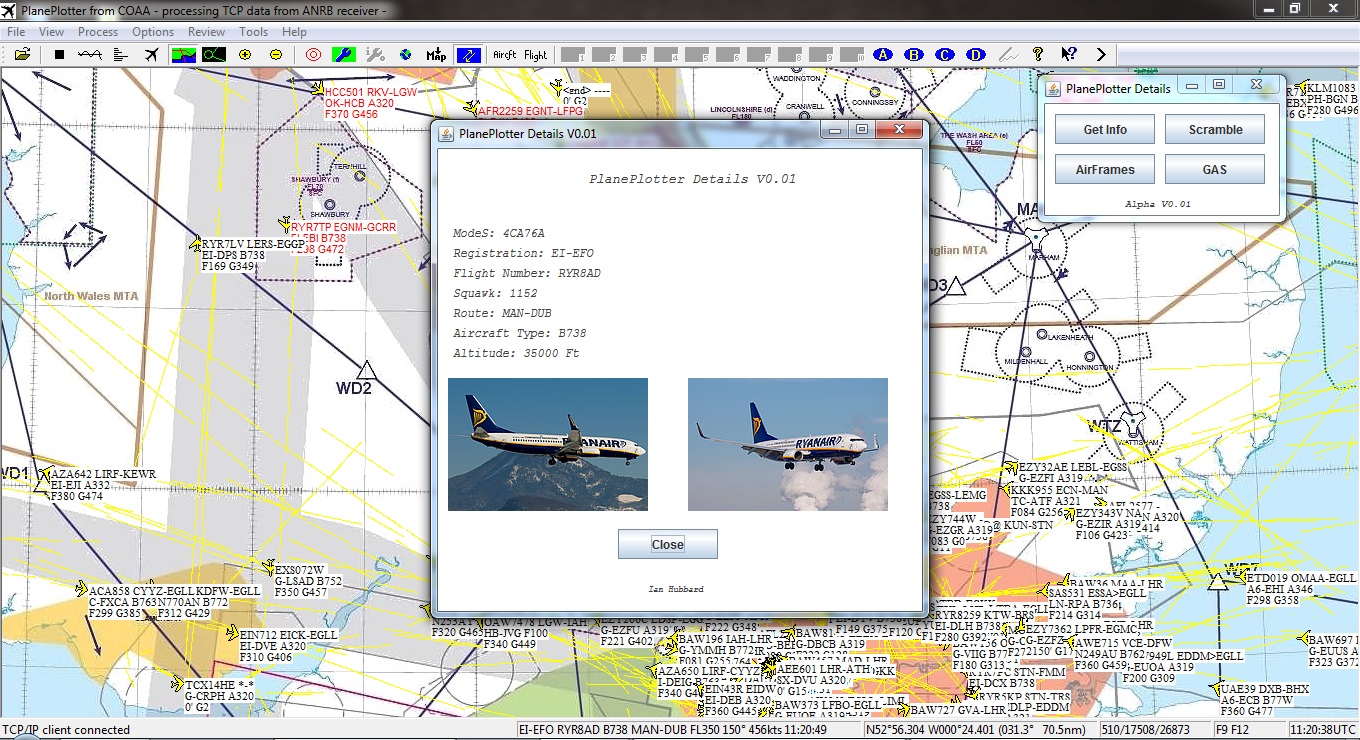Toggle the blue sharing arrows icon
Viewport: 1360px width, 740px height.
469,55
